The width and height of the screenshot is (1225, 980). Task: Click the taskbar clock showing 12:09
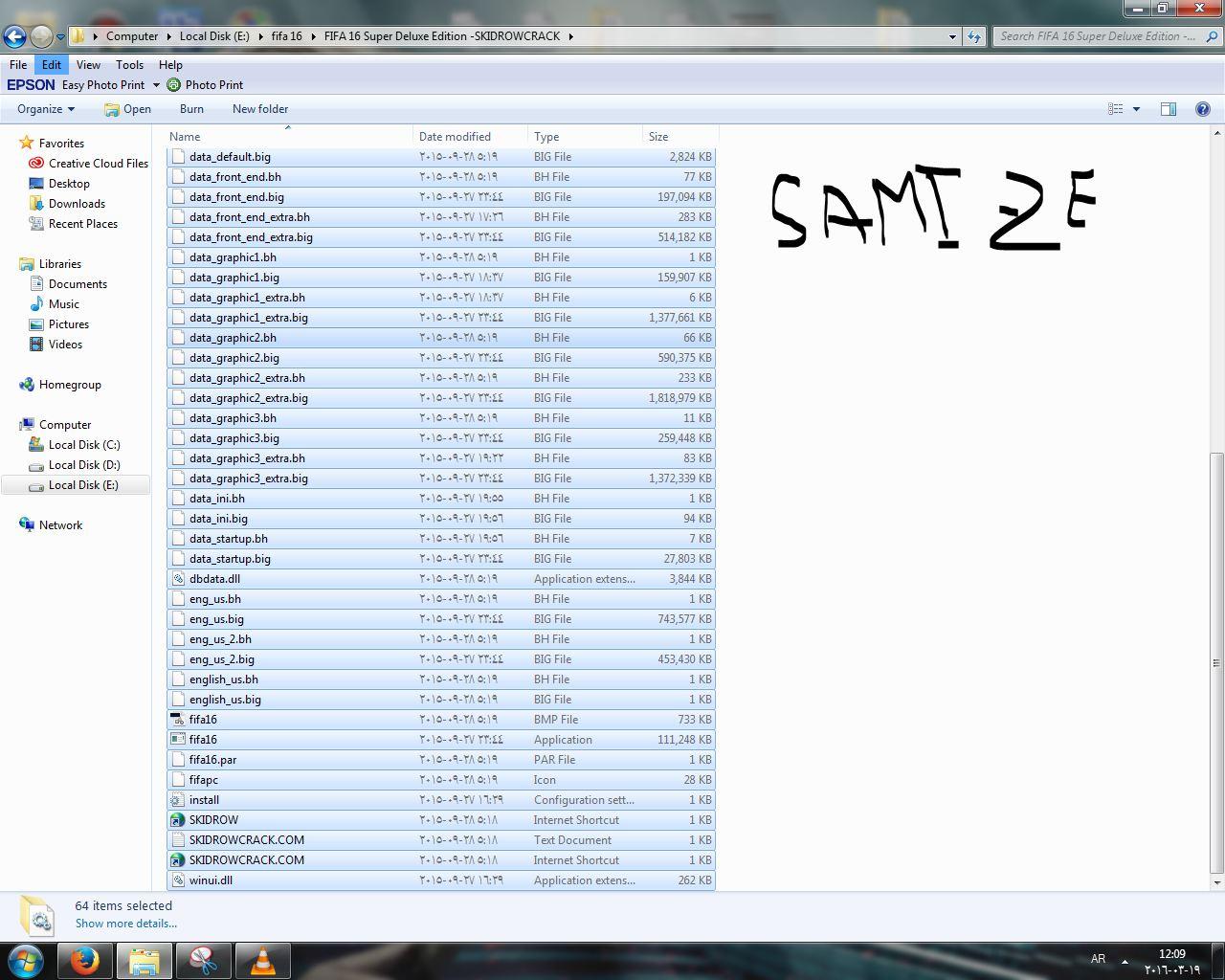[x=1171, y=961]
